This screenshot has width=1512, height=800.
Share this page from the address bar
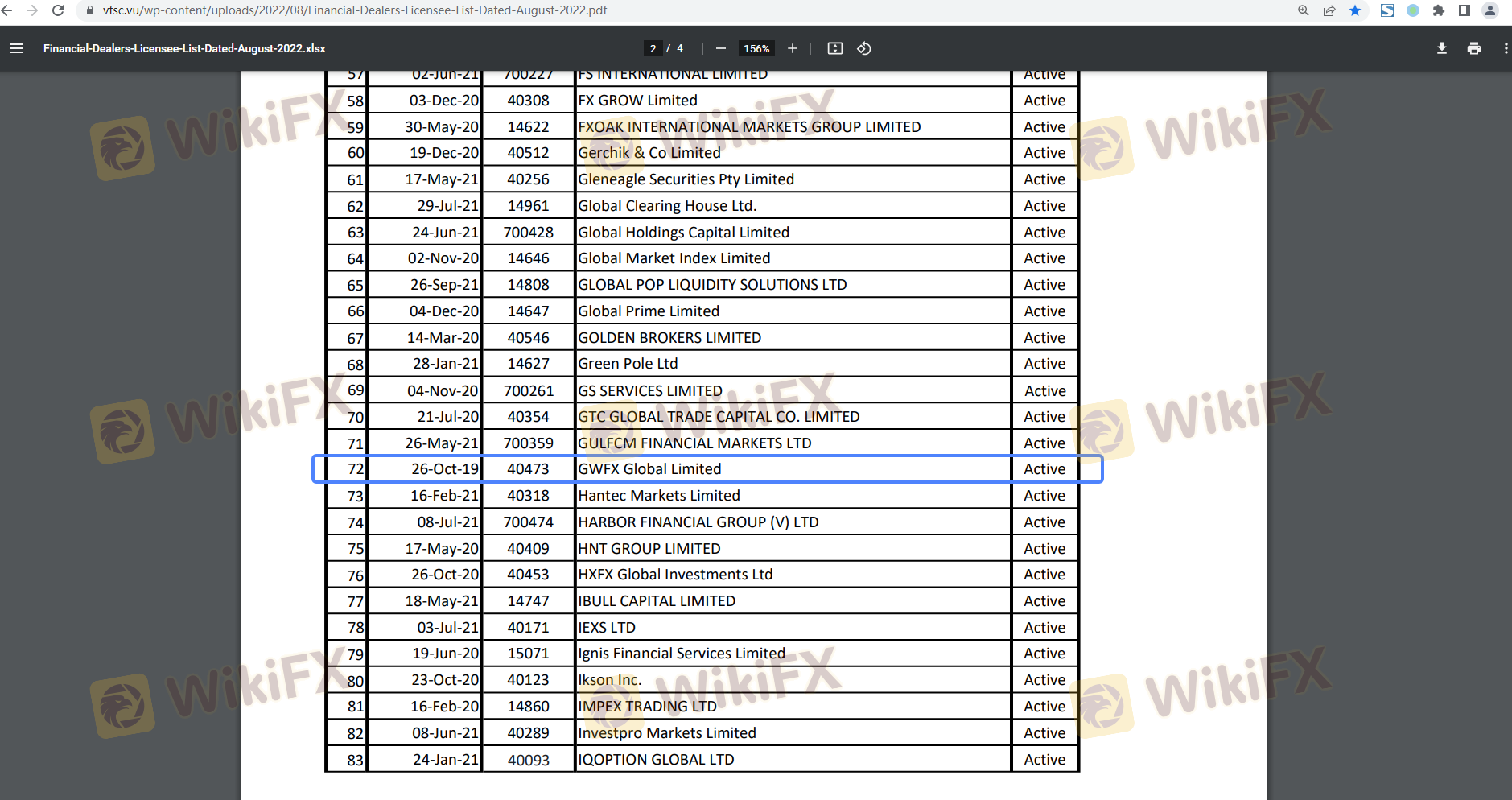click(x=1329, y=10)
